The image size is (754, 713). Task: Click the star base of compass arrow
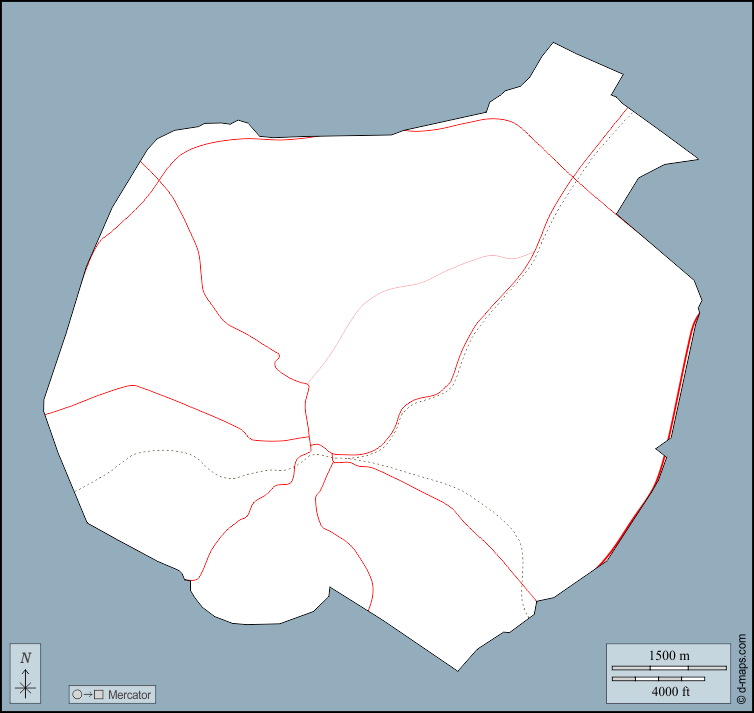26,687
